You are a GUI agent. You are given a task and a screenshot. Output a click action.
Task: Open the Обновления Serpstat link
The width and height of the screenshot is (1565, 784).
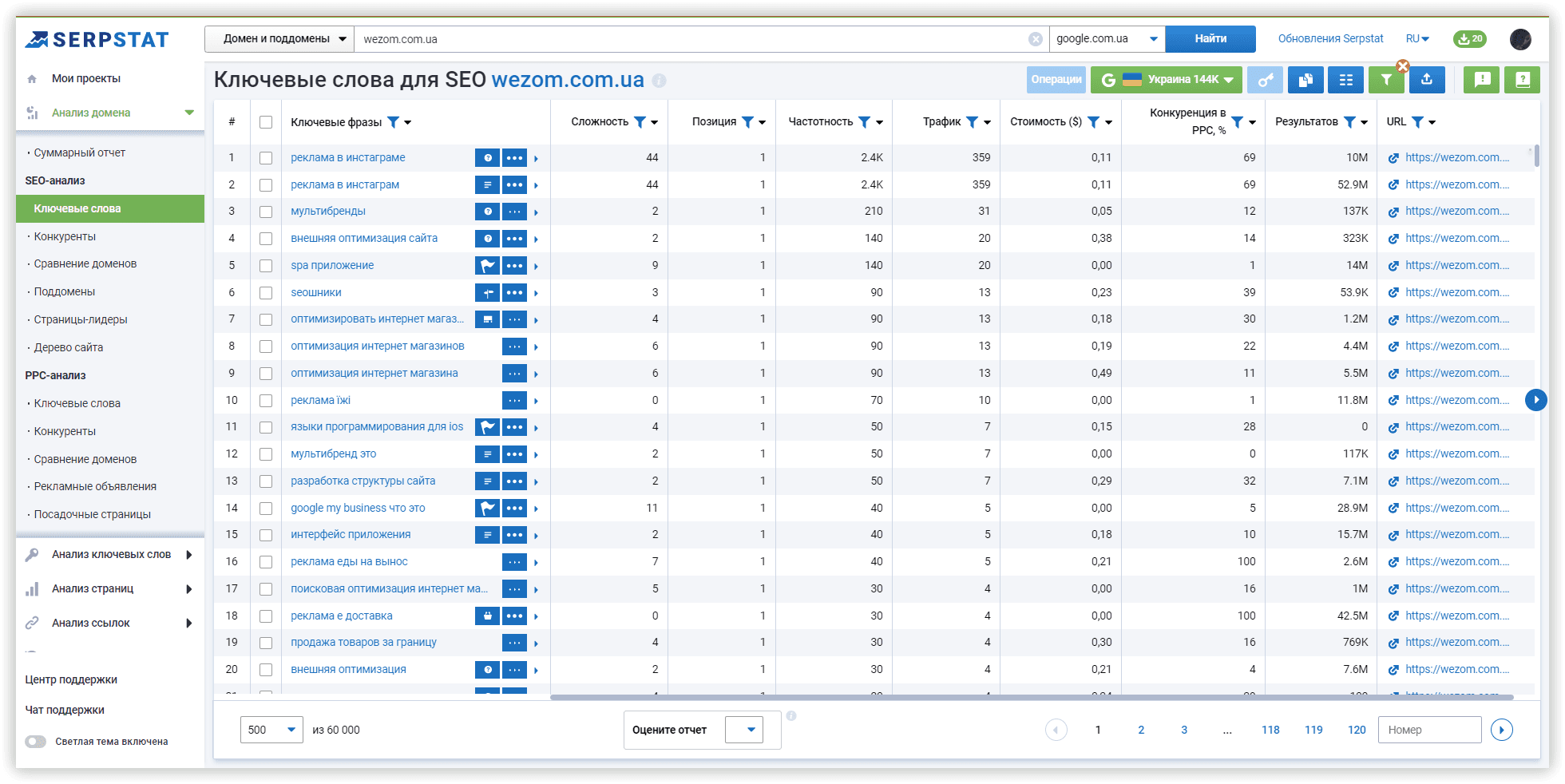[1330, 39]
